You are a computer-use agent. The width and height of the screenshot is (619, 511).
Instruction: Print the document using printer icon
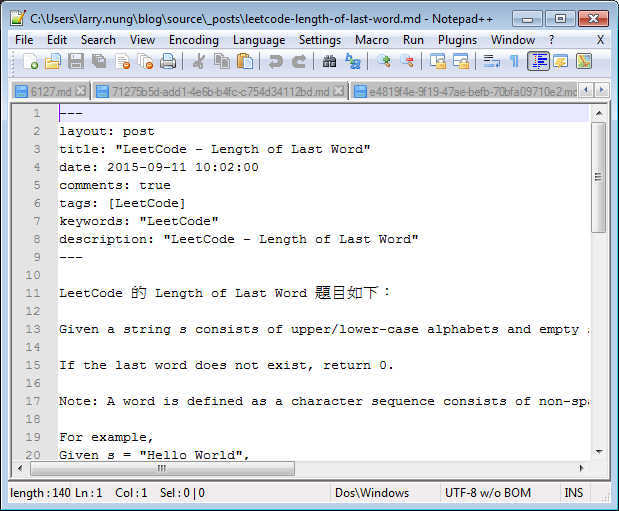point(168,62)
